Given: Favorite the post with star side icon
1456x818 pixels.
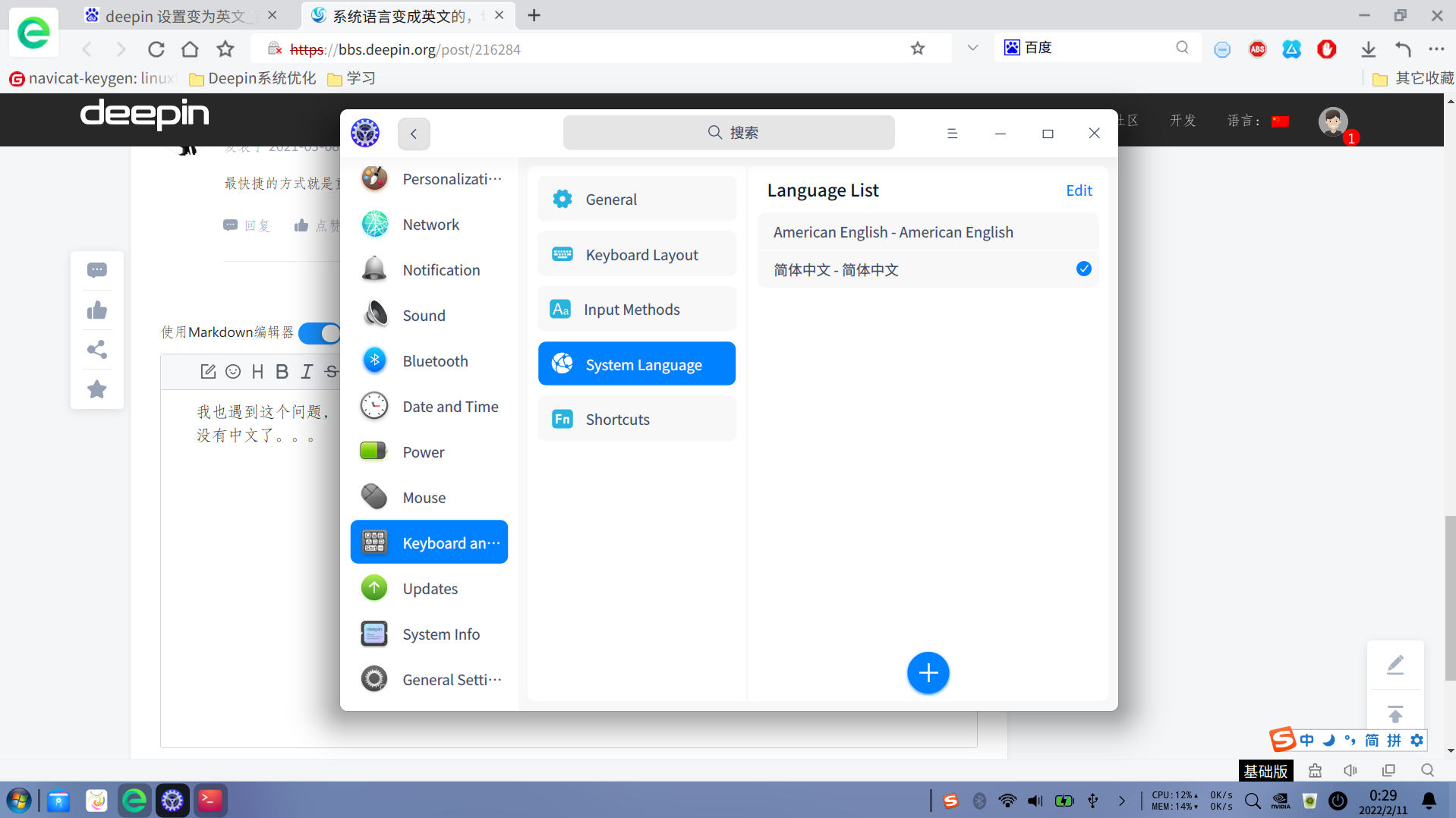Looking at the screenshot, I should [97, 389].
